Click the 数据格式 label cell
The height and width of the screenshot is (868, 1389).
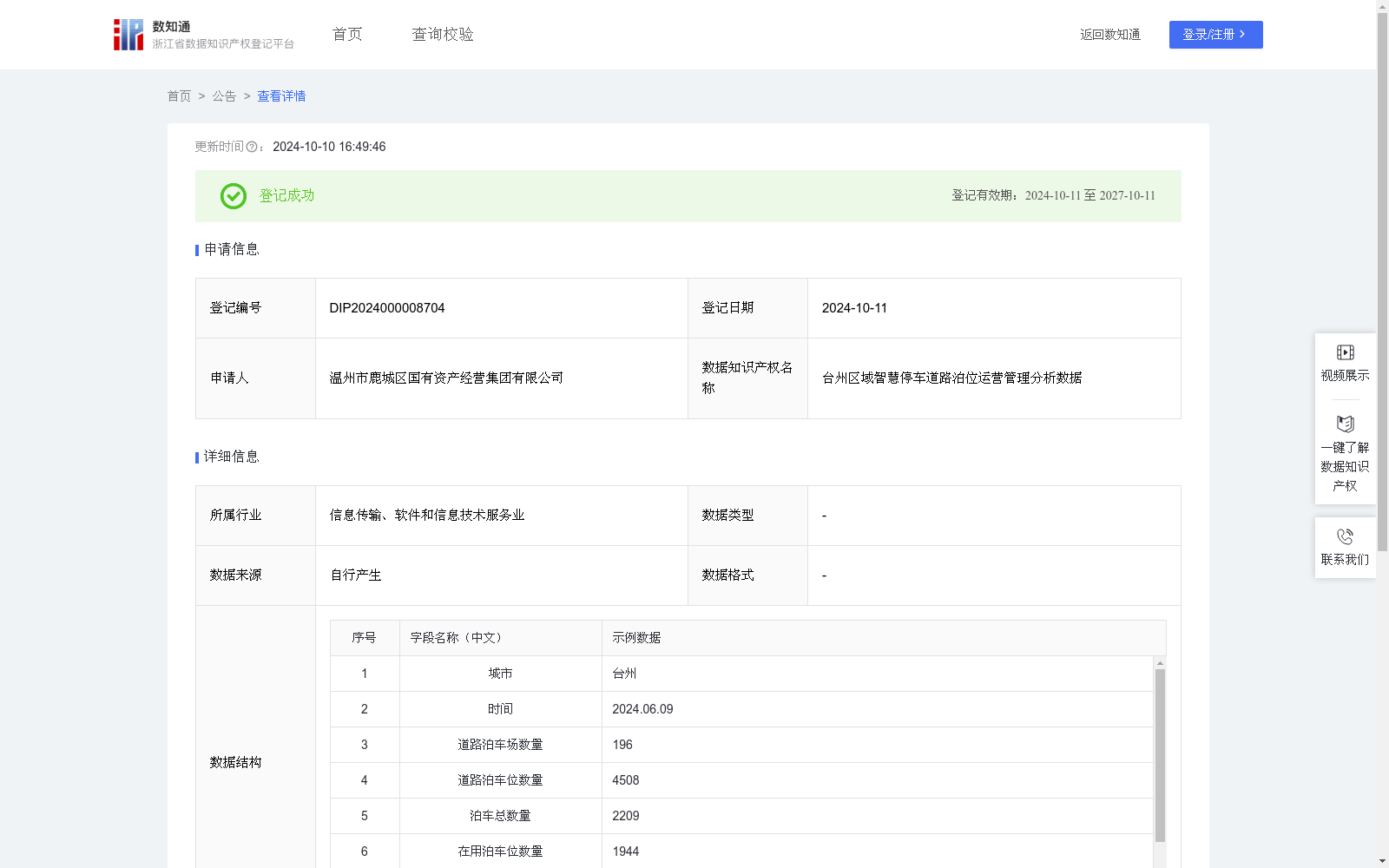[x=747, y=575]
